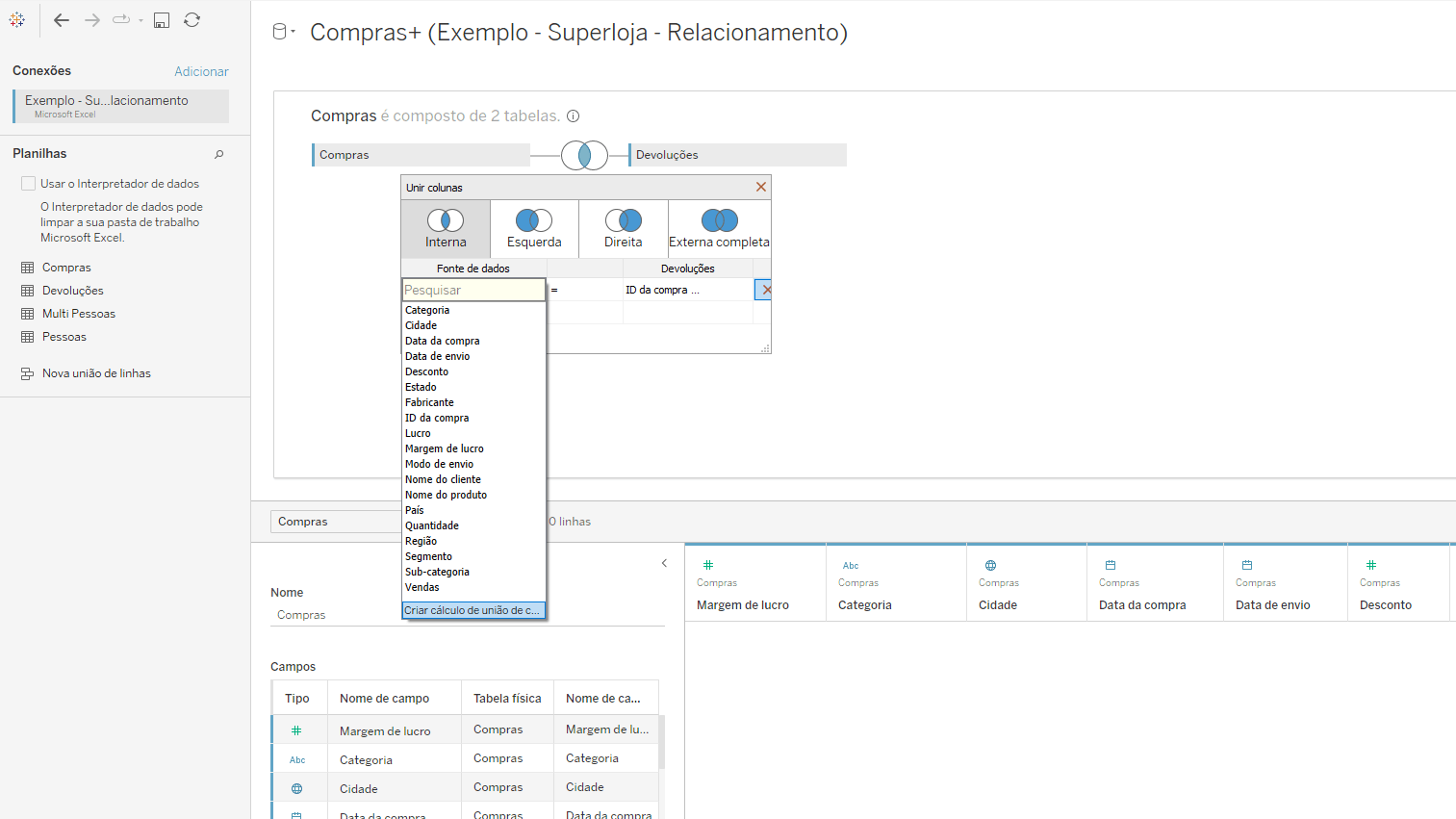1456x819 pixels.
Task: Remove the join clause with red X
Action: click(x=765, y=290)
